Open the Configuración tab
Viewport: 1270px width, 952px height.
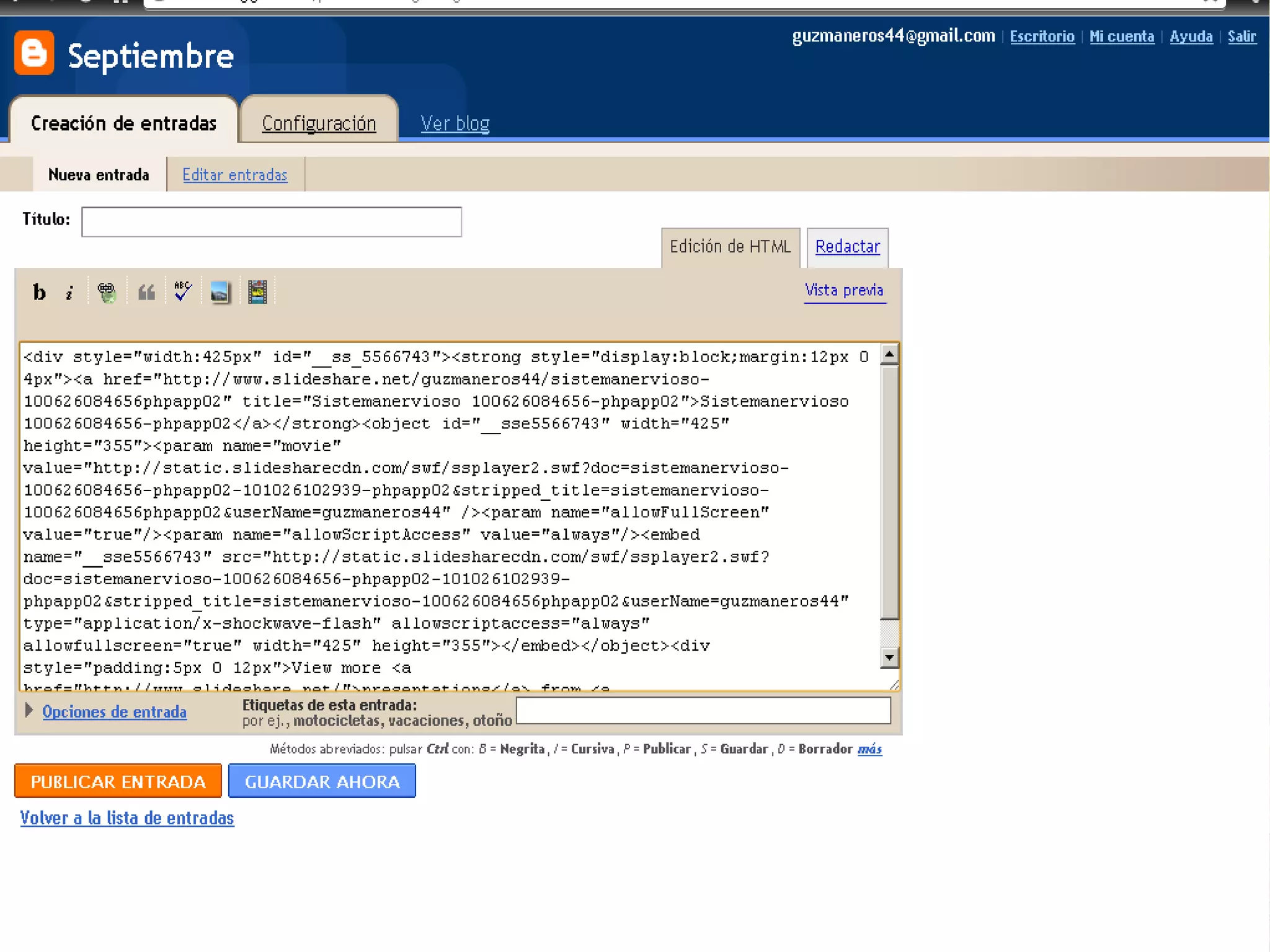(x=319, y=123)
